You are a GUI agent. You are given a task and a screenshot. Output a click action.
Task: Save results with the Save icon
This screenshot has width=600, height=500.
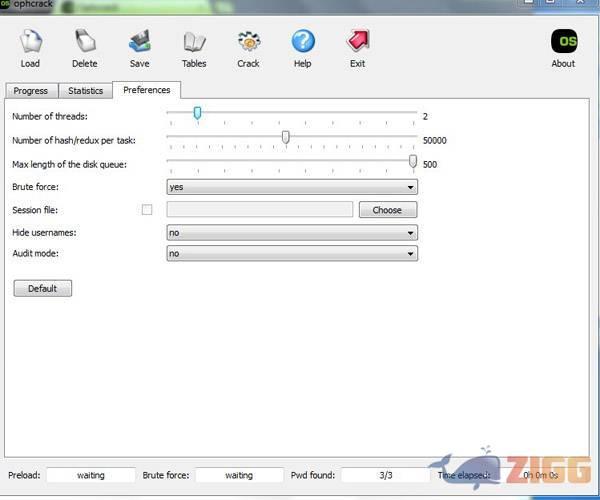point(139,47)
